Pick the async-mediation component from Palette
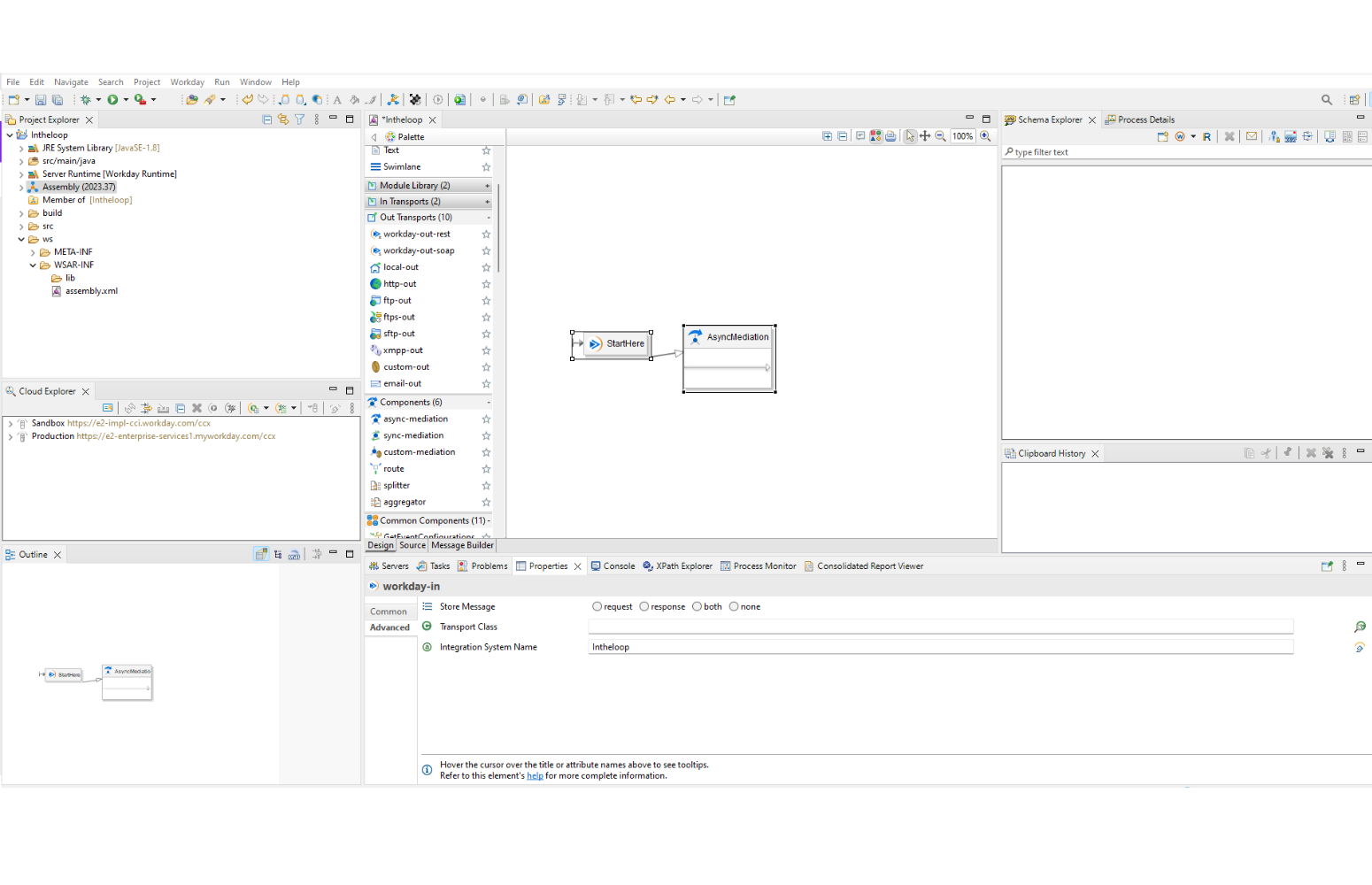This screenshot has width=1372, height=885. (416, 418)
